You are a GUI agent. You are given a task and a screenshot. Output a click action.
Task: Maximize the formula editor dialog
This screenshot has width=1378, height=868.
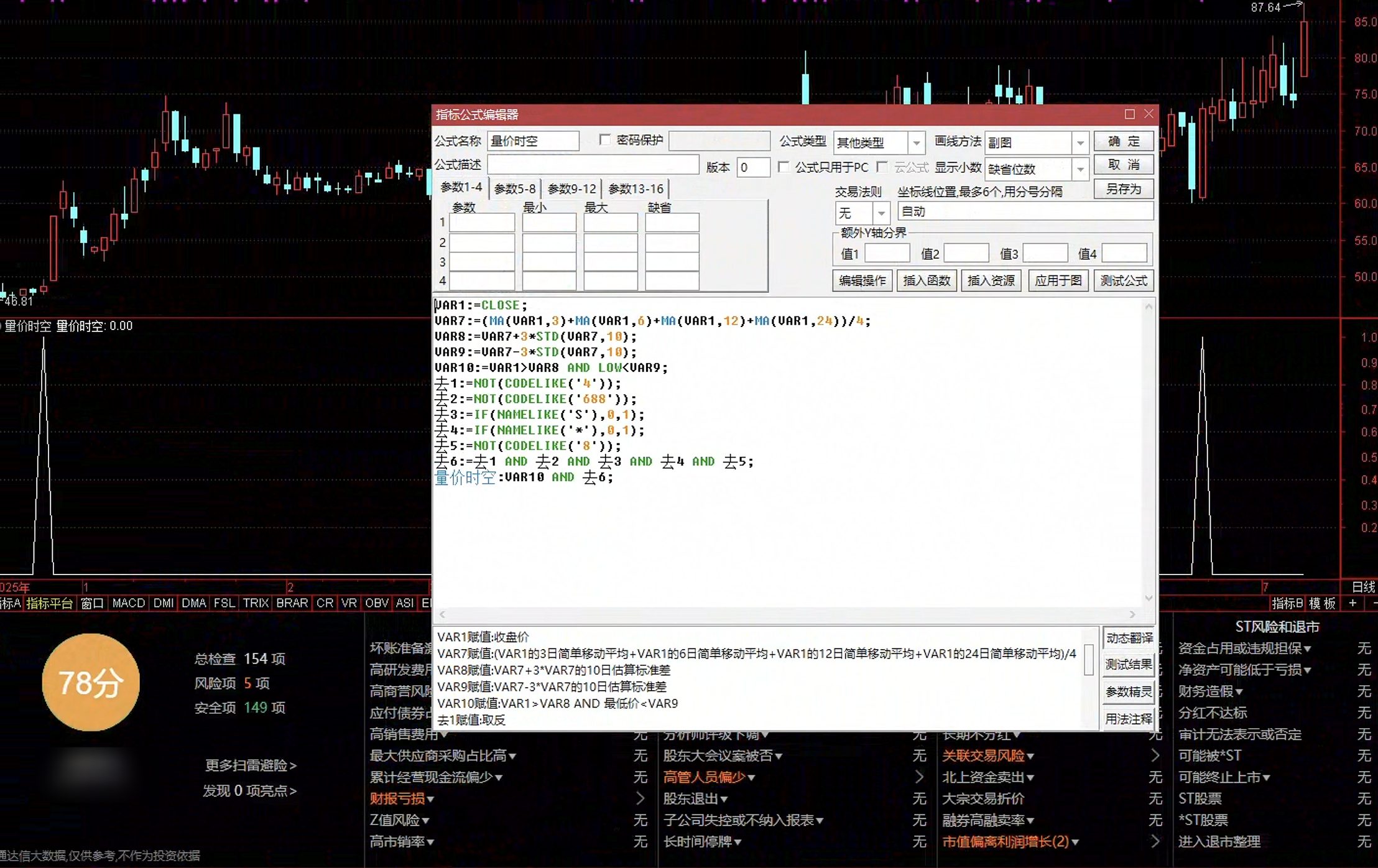[x=1130, y=114]
